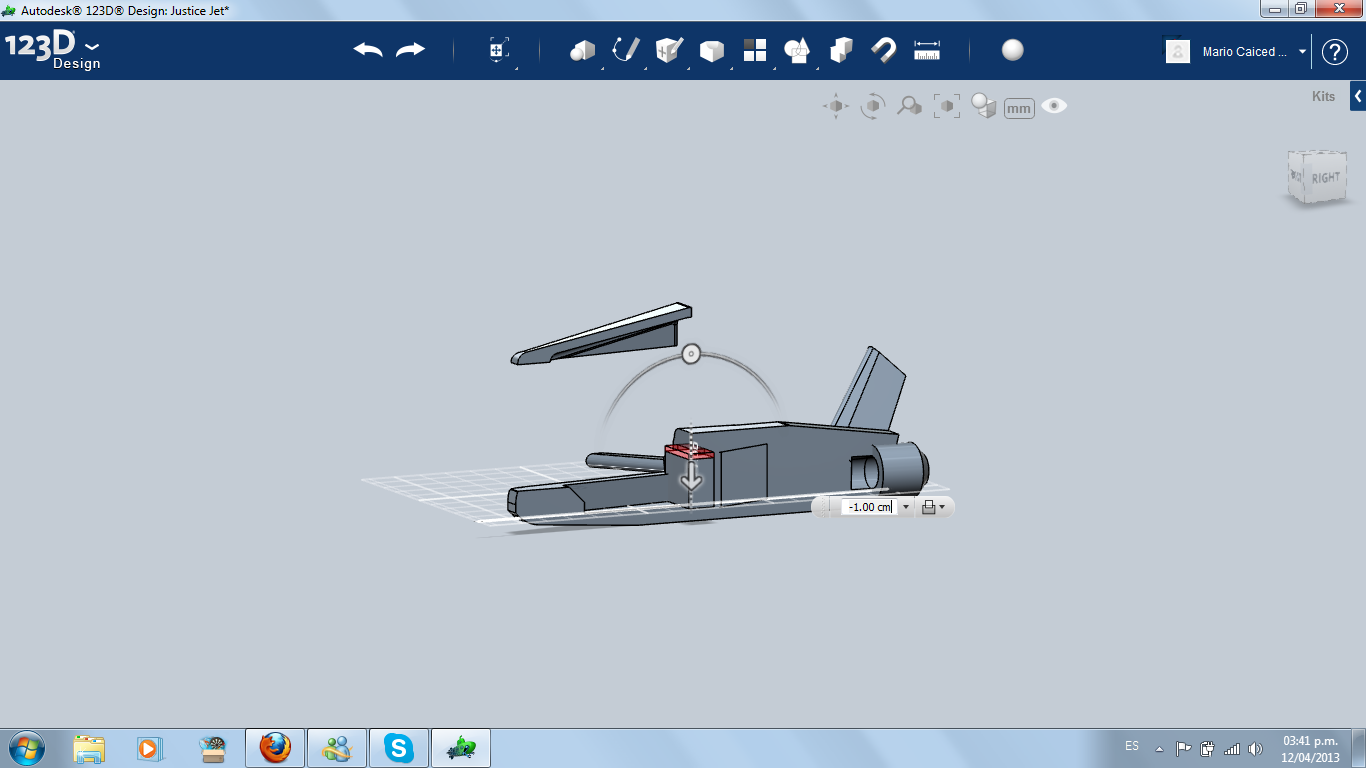Click the Kits panel label
The image size is (1366, 768).
click(x=1323, y=97)
